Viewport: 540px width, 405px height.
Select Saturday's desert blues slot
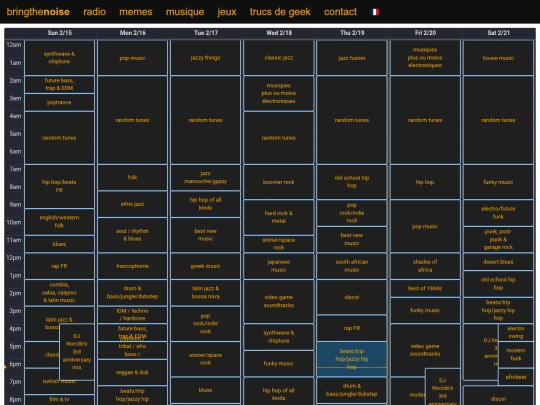tap(498, 262)
